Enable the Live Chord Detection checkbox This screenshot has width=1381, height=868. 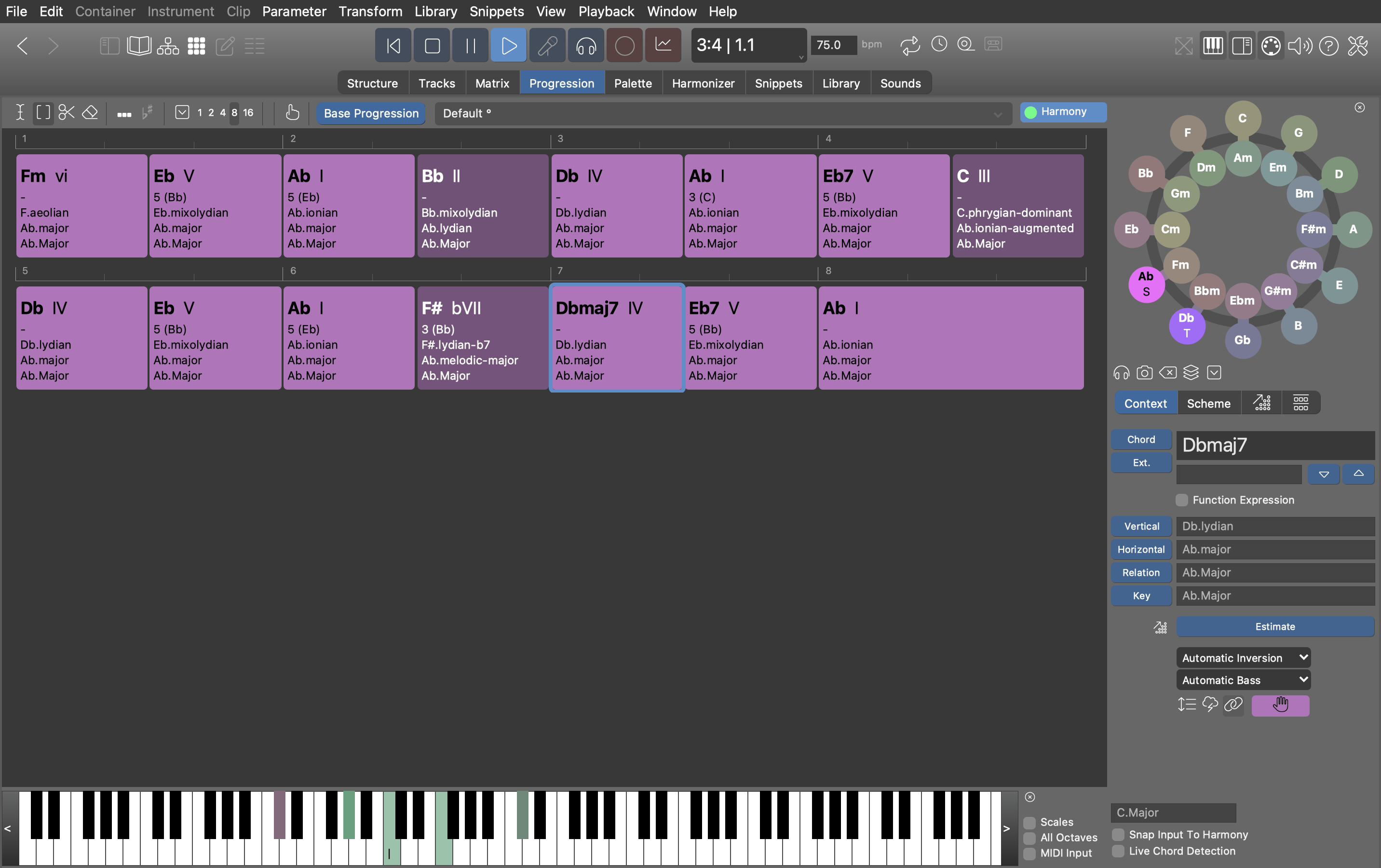(1118, 851)
